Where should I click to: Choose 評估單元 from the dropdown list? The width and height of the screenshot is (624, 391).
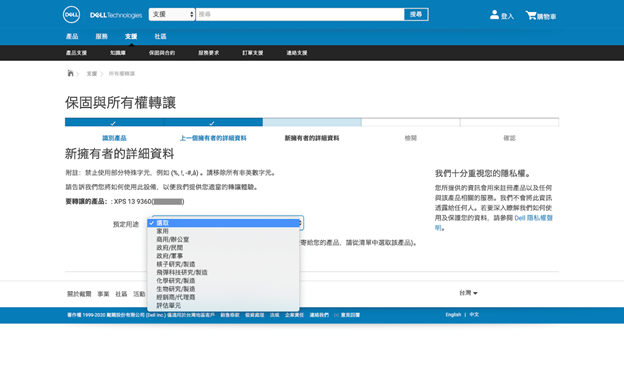(x=223, y=305)
